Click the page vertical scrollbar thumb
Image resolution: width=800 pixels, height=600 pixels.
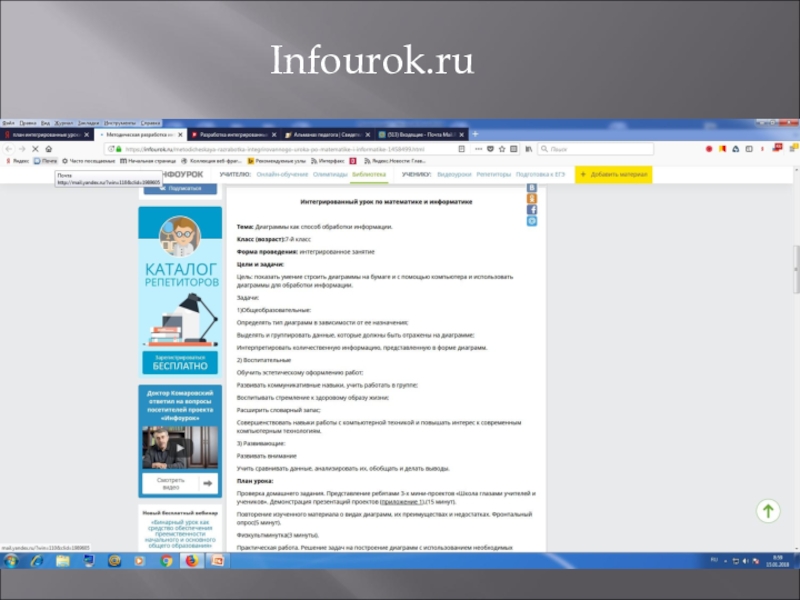pyautogui.click(x=796, y=269)
